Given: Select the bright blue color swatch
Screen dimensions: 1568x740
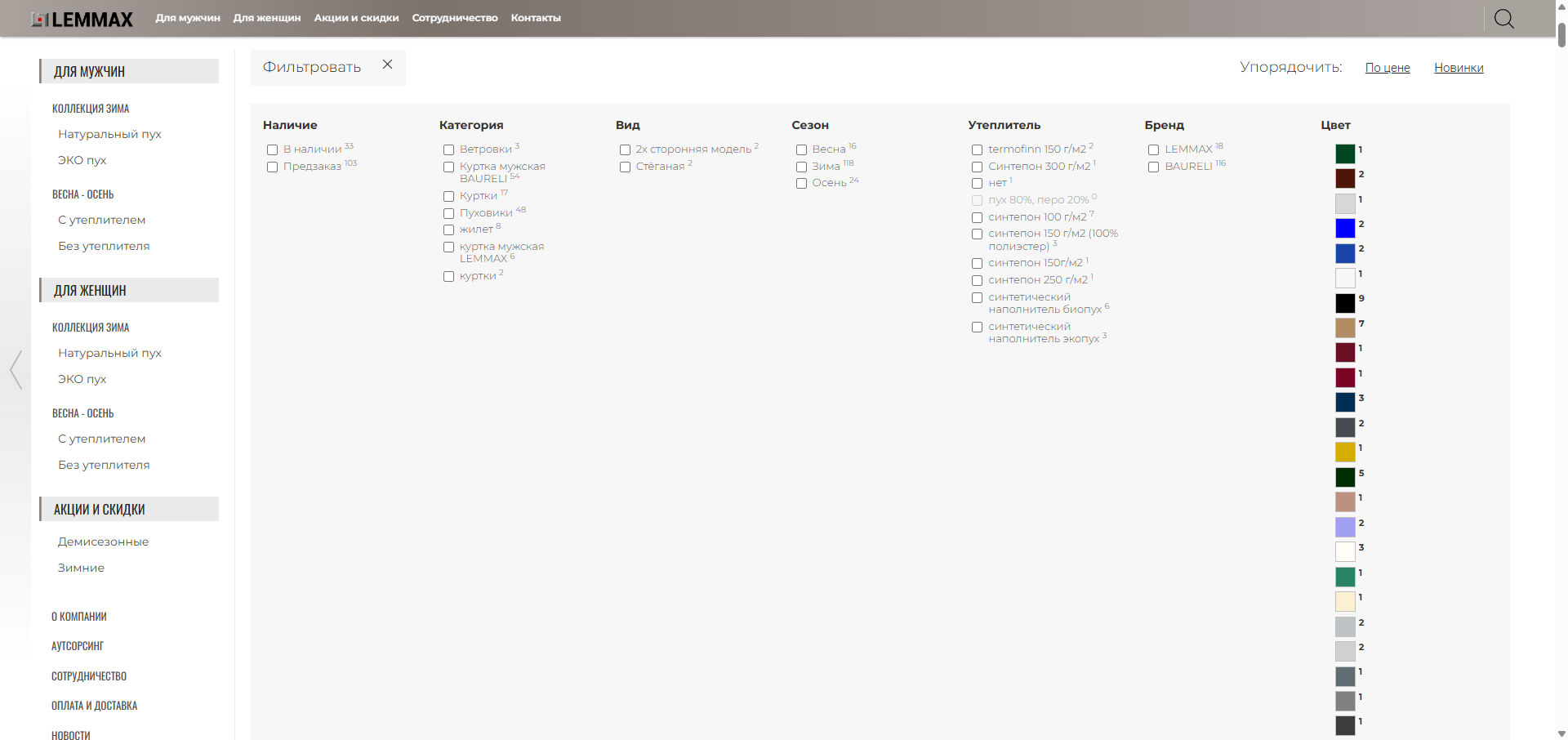Looking at the screenshot, I should pos(1345,228).
